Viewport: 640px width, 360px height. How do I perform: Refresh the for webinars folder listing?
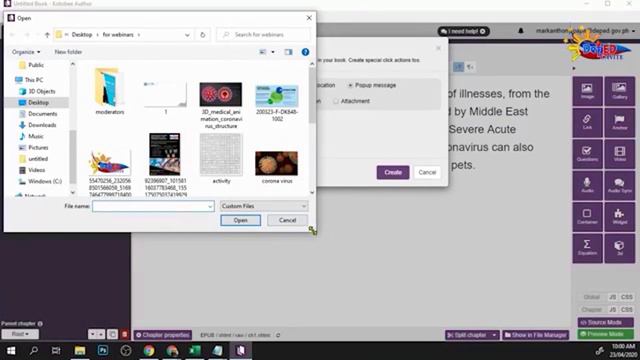202,35
